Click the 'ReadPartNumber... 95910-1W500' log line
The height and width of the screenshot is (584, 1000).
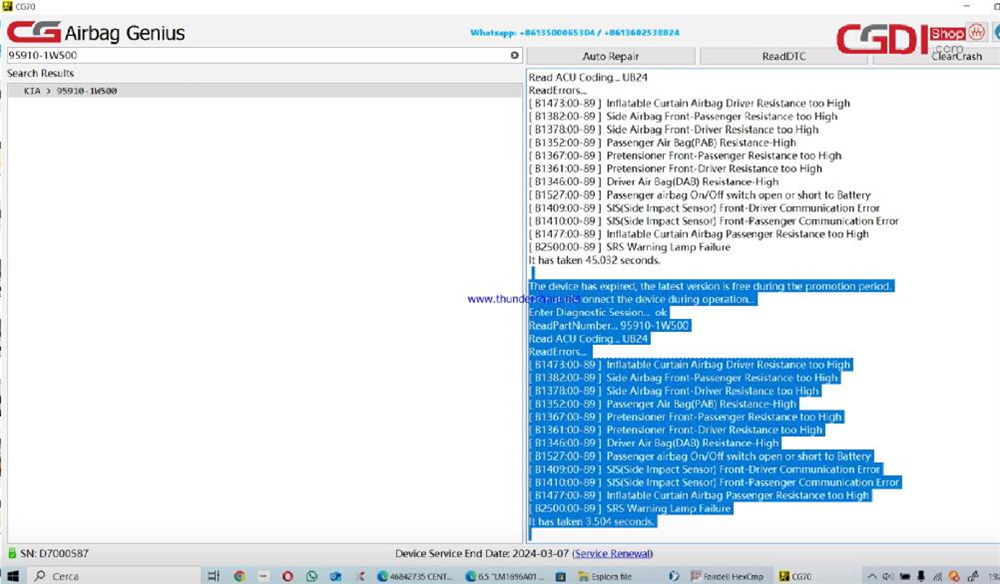click(609, 326)
